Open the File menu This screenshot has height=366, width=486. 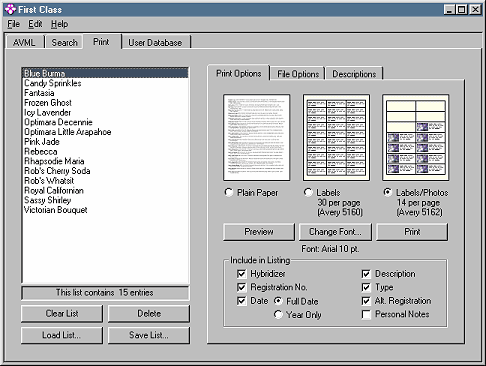(14, 24)
